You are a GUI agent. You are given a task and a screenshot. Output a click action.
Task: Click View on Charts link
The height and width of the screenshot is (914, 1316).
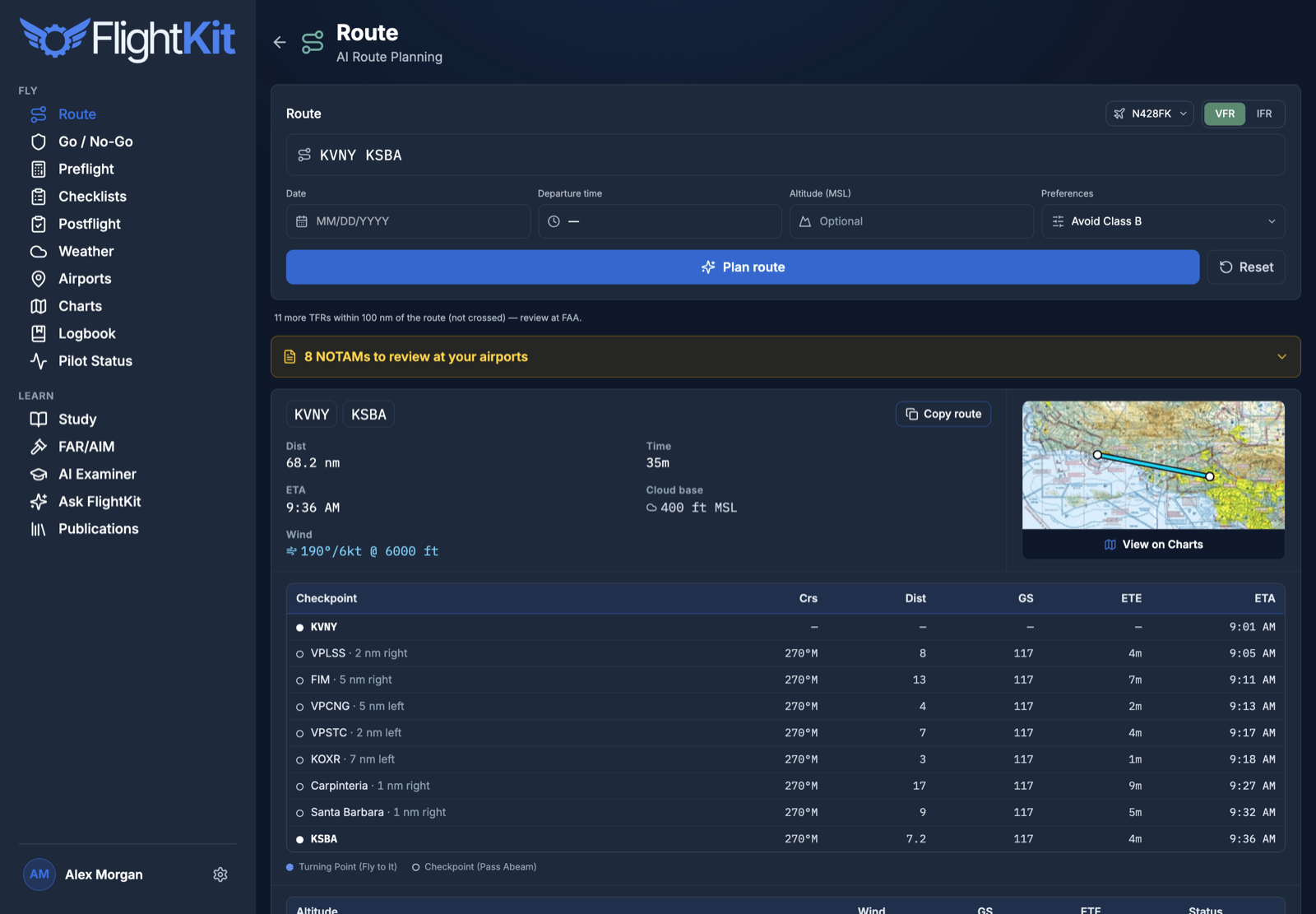coord(1153,545)
